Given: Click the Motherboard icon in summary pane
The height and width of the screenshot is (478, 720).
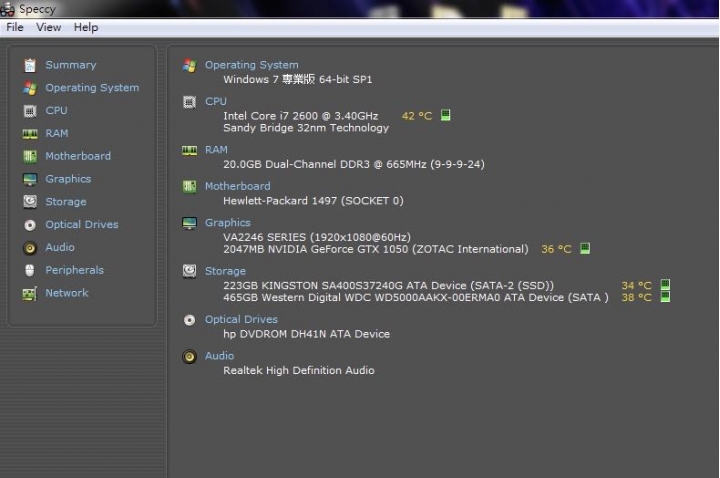Looking at the screenshot, I should (x=189, y=186).
